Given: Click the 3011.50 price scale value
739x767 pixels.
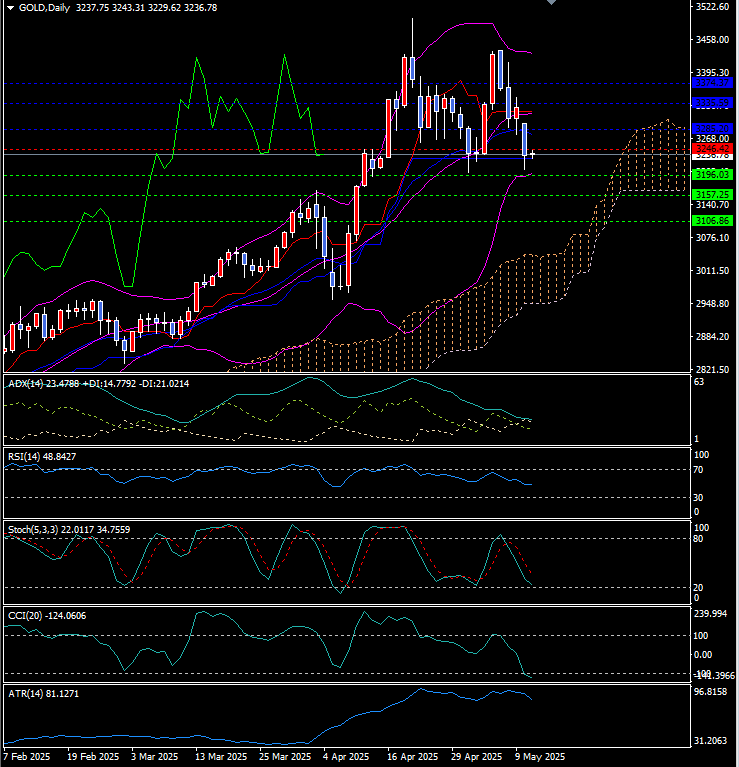Looking at the screenshot, I should (712, 271).
